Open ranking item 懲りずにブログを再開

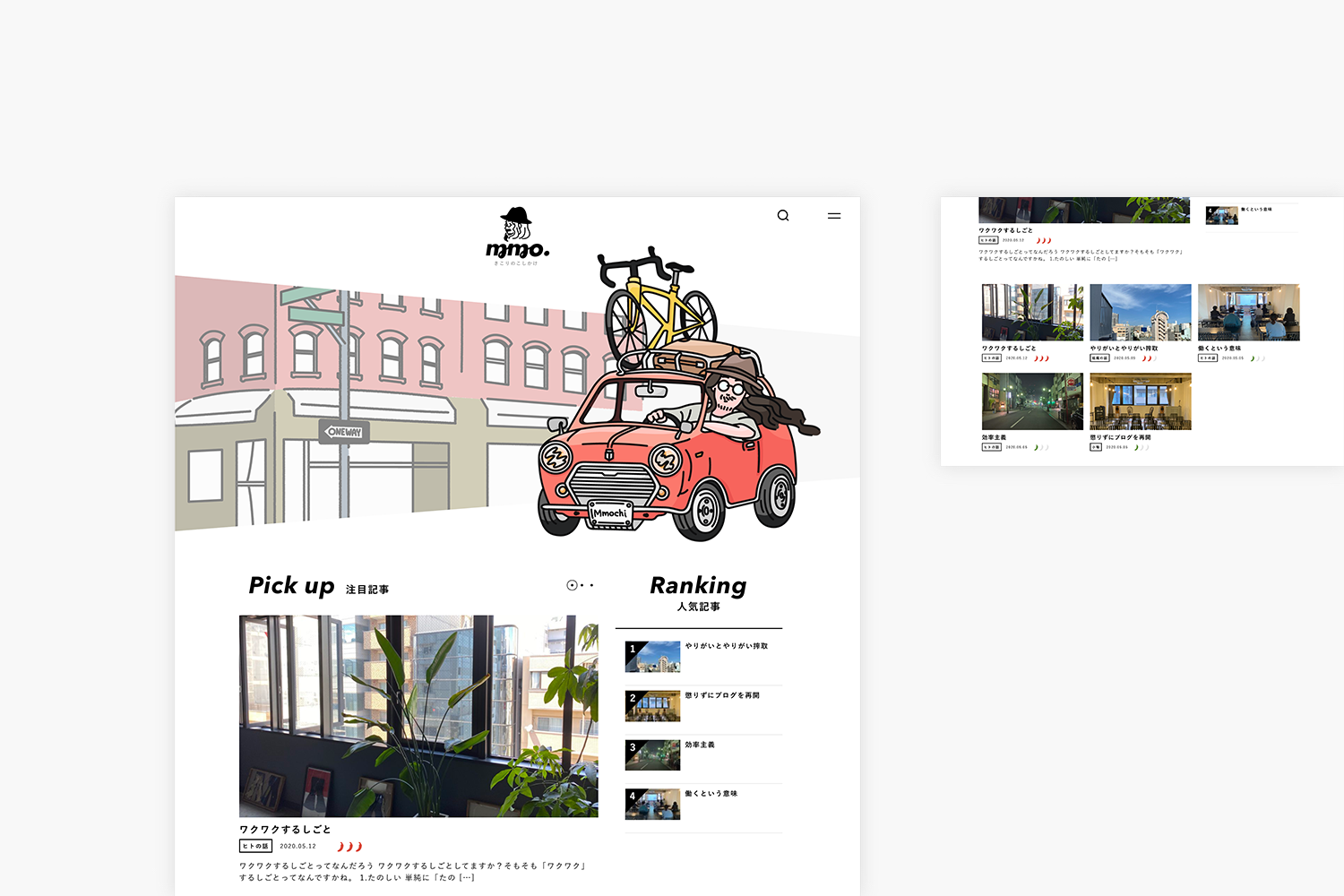722,695
